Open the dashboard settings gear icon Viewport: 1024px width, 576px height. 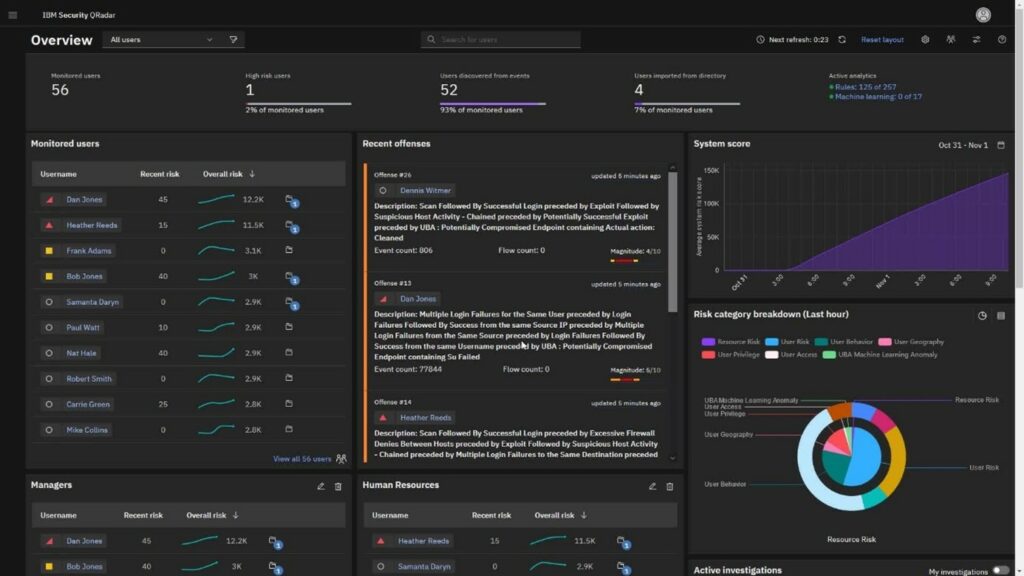[926, 40]
